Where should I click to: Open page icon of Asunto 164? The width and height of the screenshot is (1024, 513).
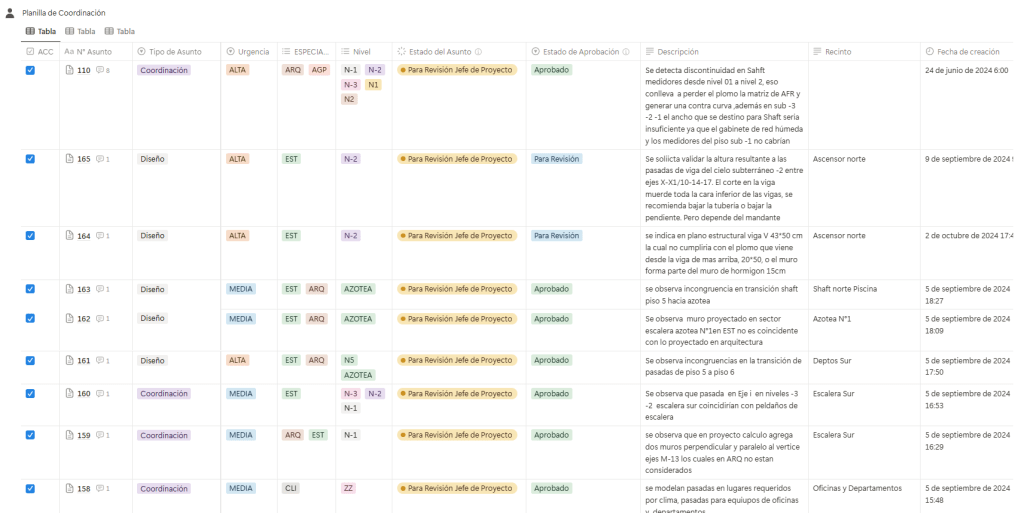pos(70,236)
